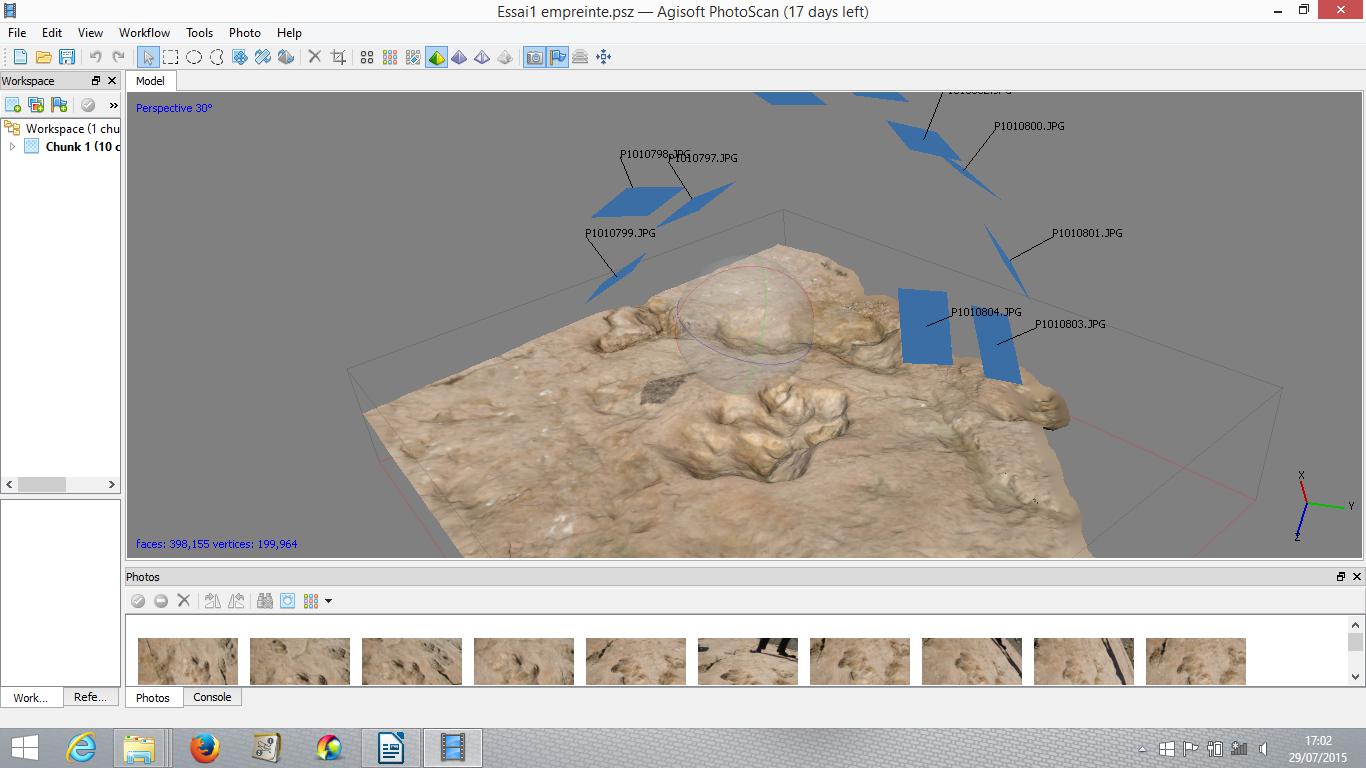This screenshot has width=1366, height=768.
Task: Open Firefox from the taskbar
Action: click(x=205, y=748)
